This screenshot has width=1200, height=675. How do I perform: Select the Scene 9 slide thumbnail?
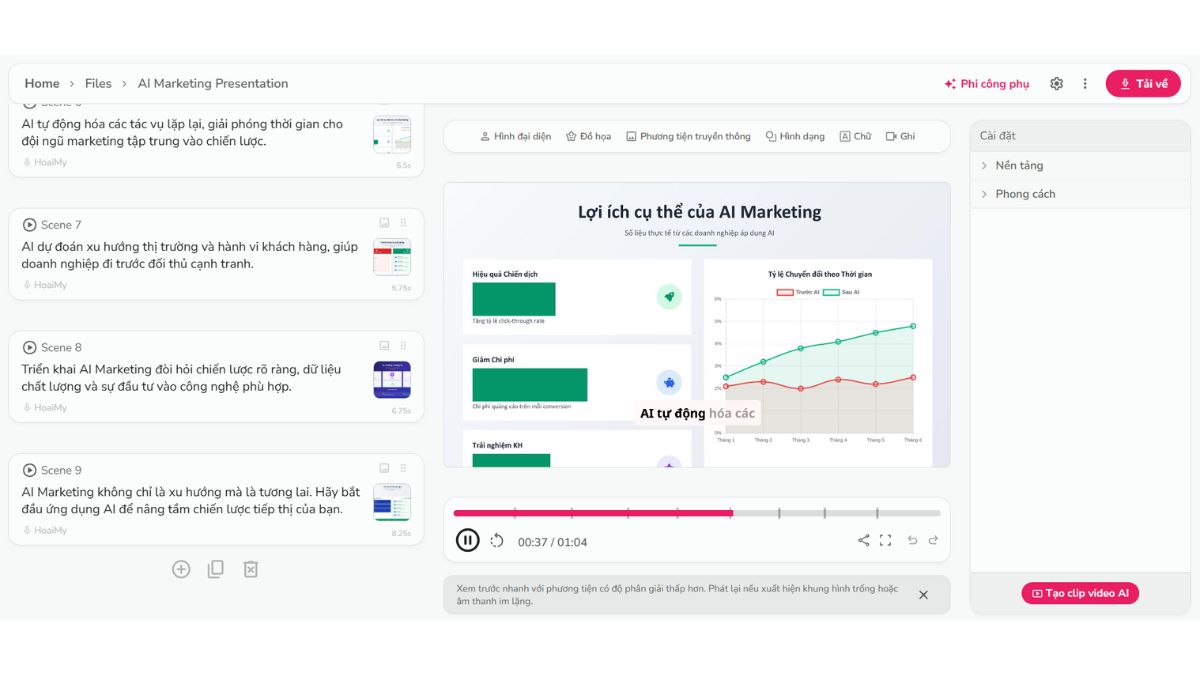(392, 502)
